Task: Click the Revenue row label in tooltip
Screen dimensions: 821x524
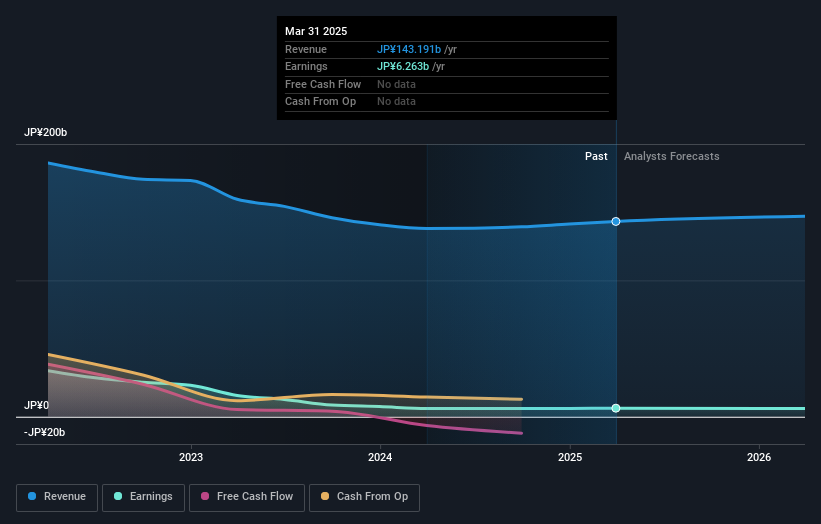Action: pos(306,49)
